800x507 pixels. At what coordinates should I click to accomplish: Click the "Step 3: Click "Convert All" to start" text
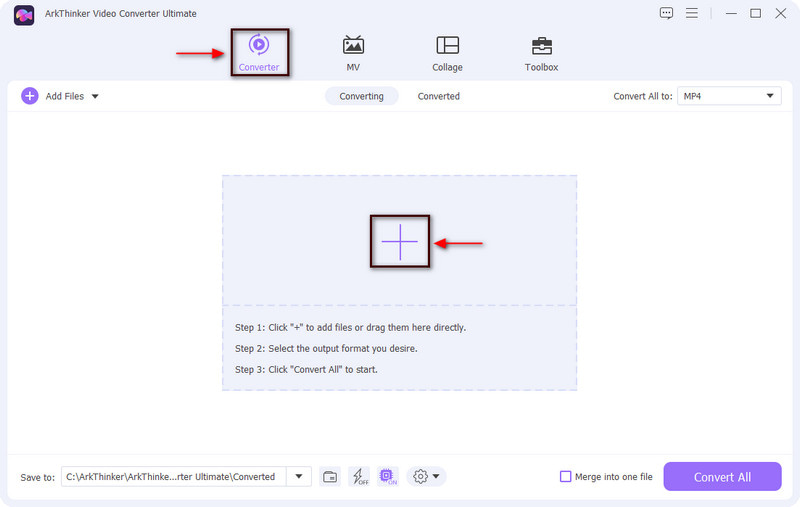click(x=306, y=369)
